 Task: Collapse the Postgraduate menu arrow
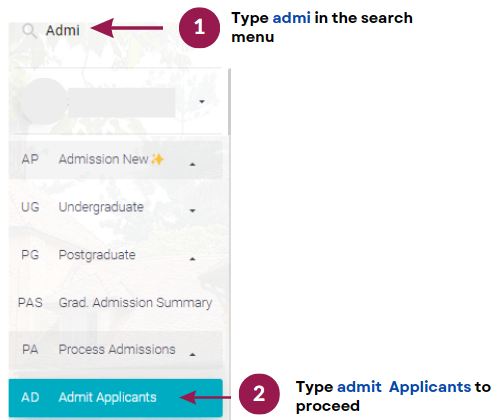(192, 259)
